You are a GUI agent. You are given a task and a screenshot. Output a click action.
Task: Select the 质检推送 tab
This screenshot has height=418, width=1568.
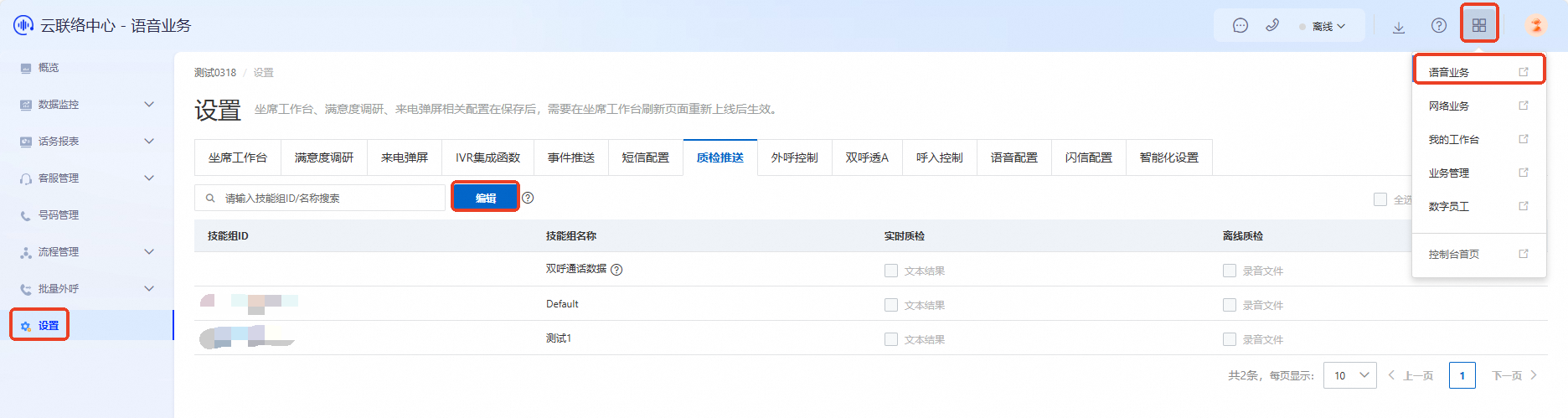tap(720, 157)
